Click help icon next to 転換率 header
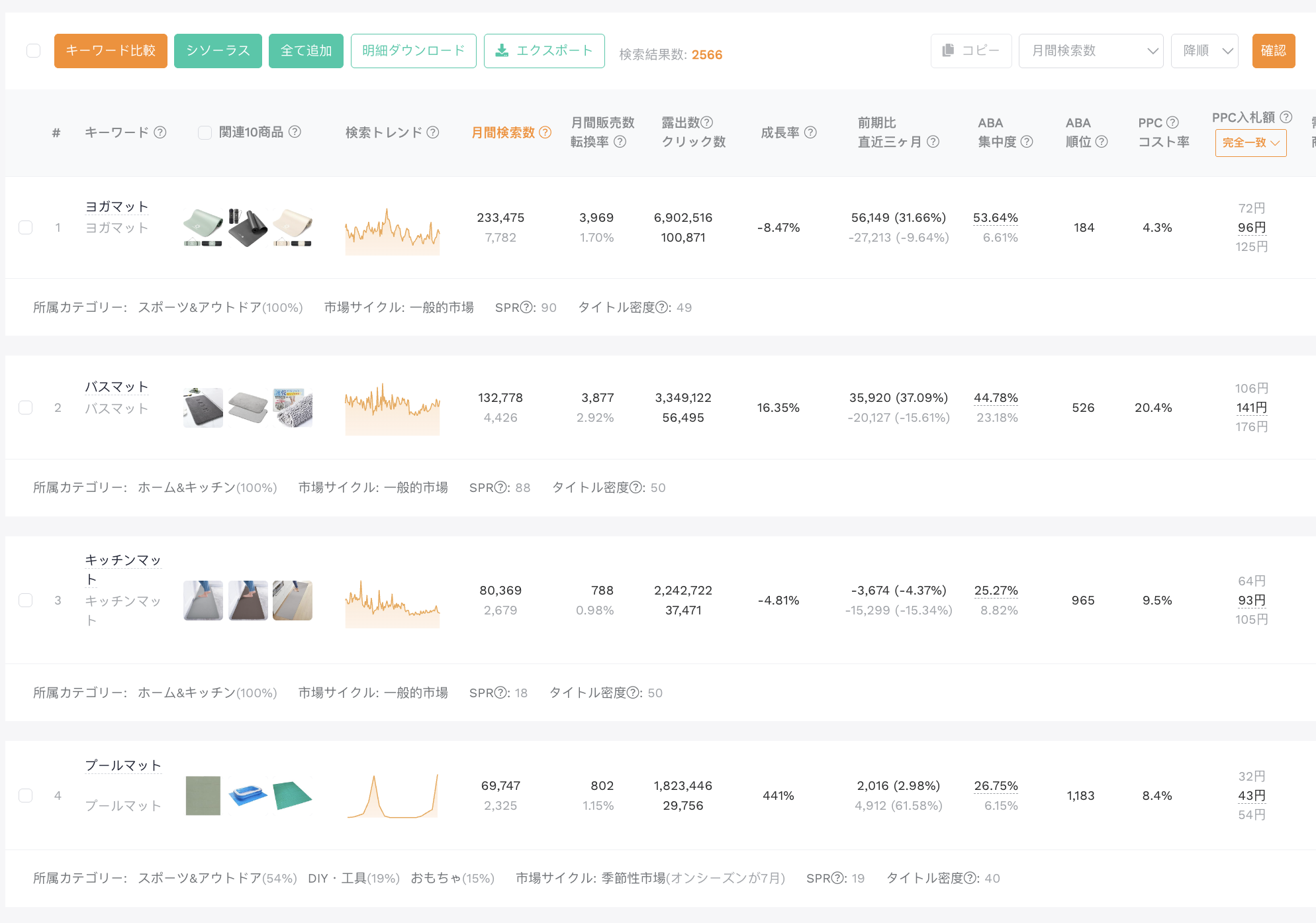 [x=620, y=142]
